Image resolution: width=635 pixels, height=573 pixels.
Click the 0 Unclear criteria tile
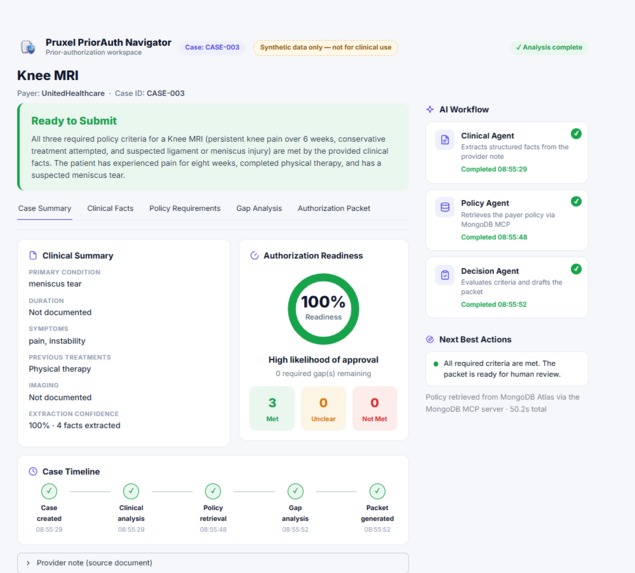pos(323,408)
